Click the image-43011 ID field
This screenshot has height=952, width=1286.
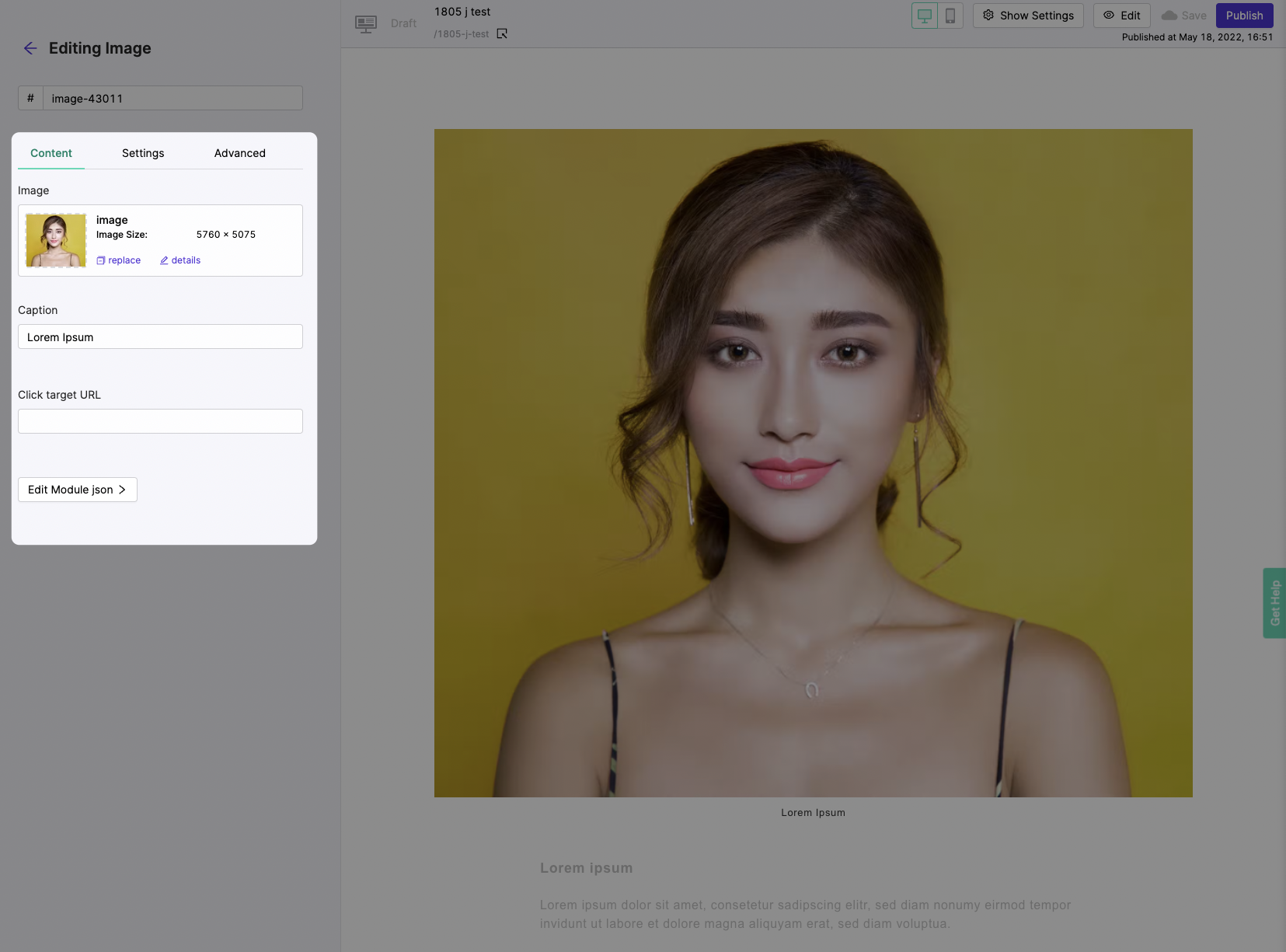pos(172,99)
